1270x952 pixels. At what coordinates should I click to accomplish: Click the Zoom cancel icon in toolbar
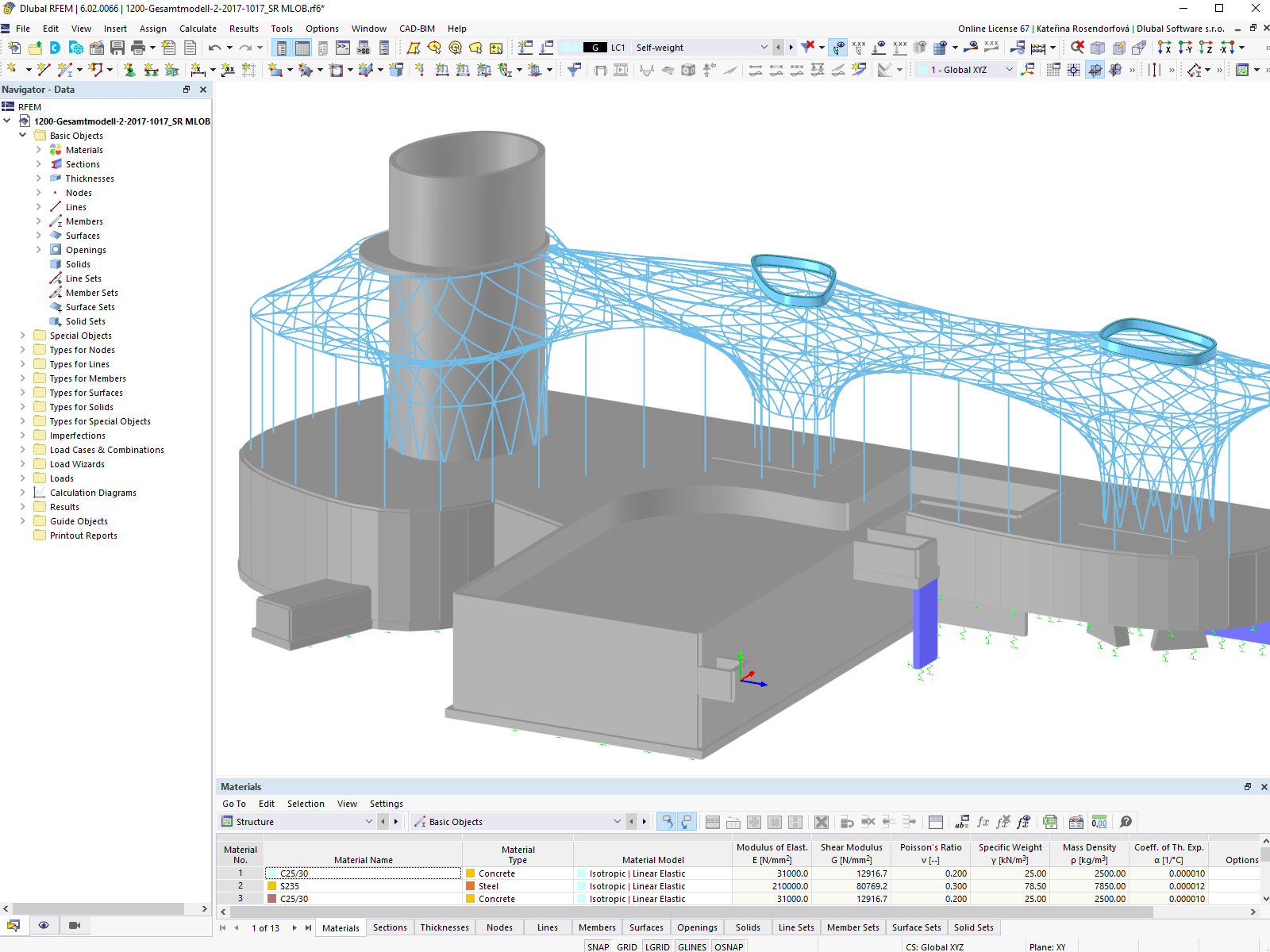1077,47
